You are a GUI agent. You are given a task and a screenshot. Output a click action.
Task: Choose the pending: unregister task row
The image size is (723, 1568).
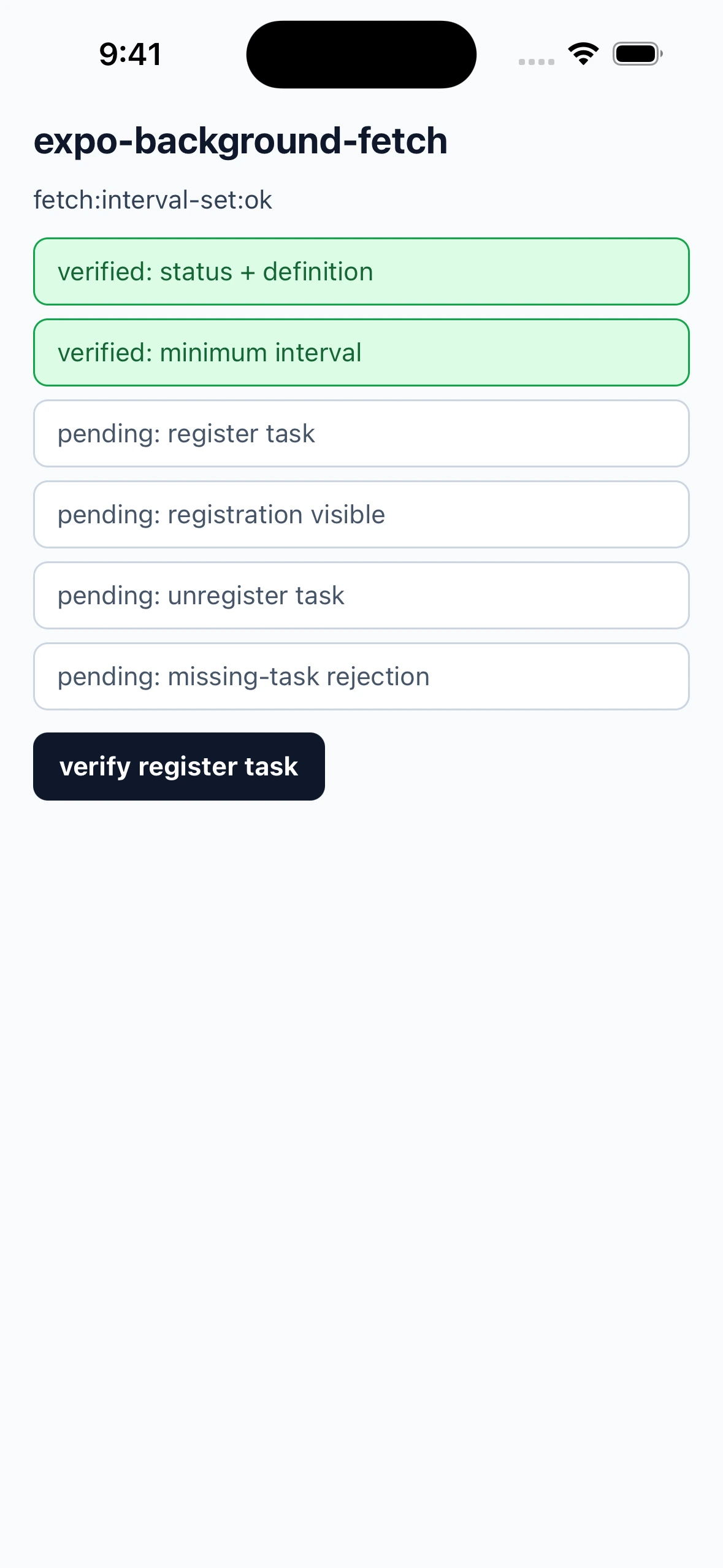point(361,595)
